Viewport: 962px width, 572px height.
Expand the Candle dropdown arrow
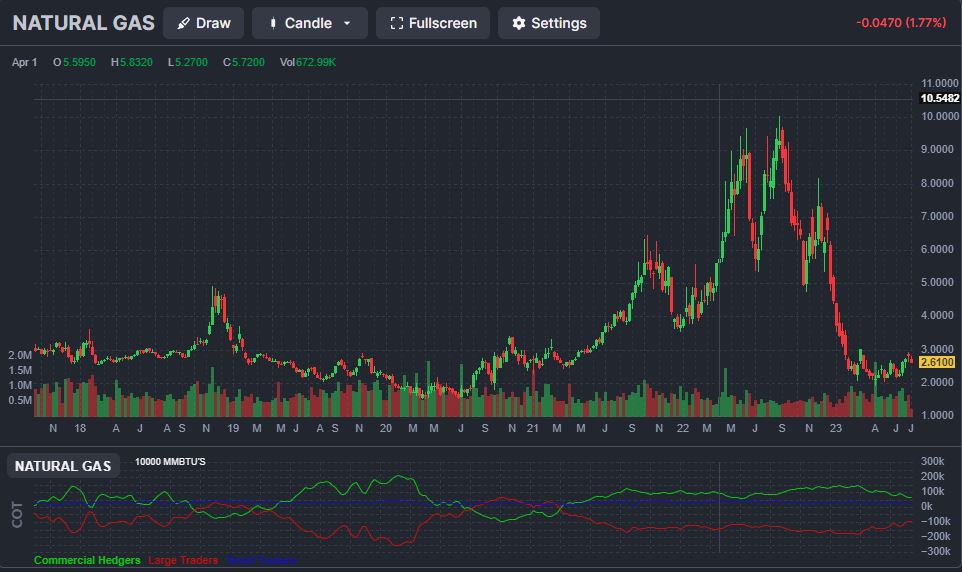coord(347,23)
